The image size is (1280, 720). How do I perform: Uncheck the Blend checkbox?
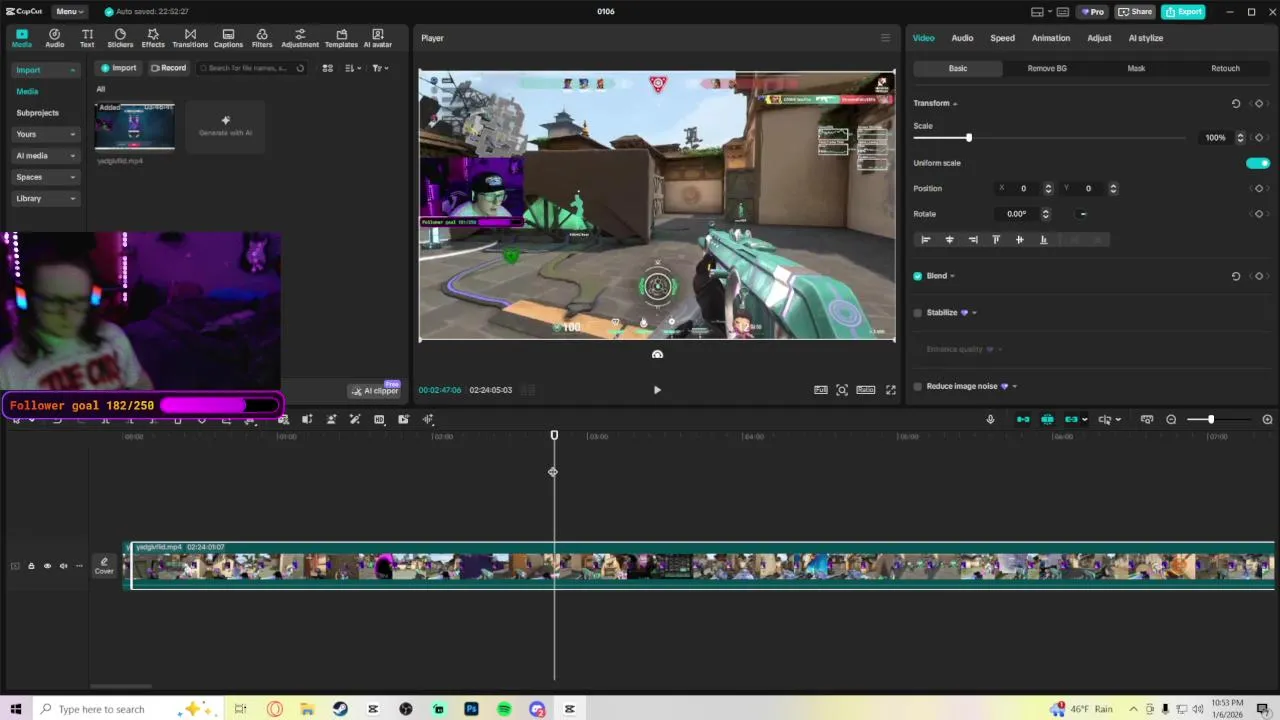[x=918, y=276]
